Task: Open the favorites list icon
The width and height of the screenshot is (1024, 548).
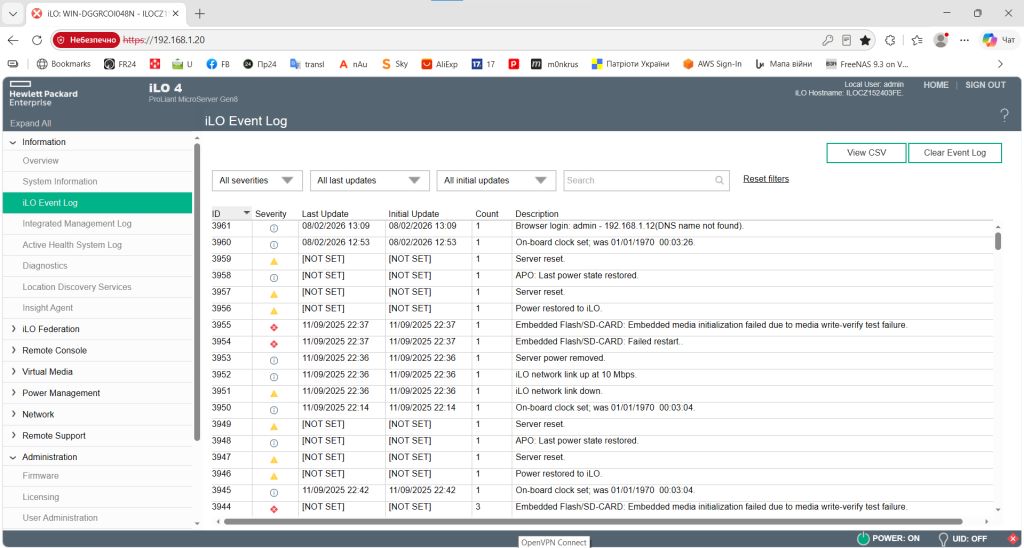Action: coord(917,40)
